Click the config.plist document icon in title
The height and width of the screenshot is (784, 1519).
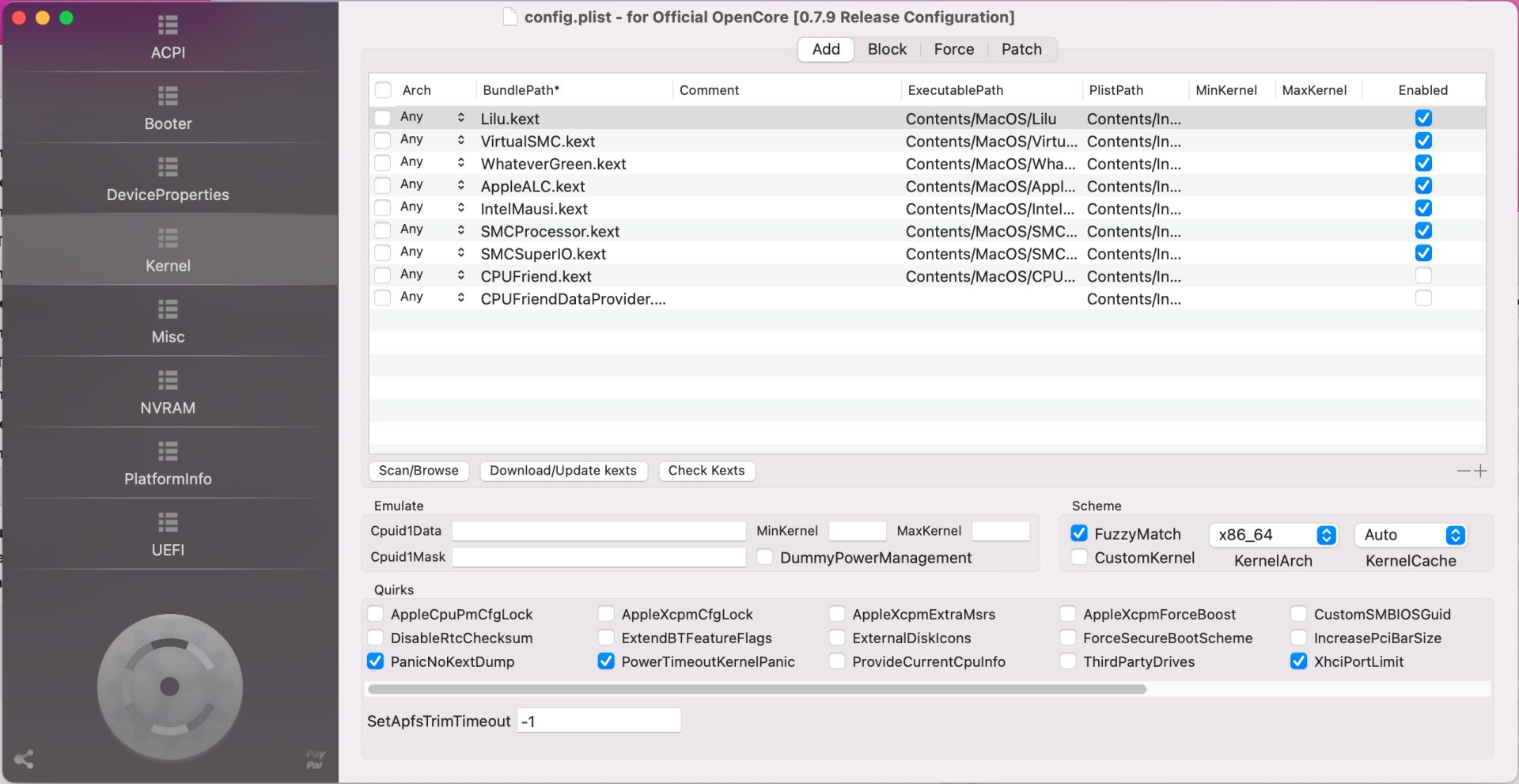[x=510, y=17]
